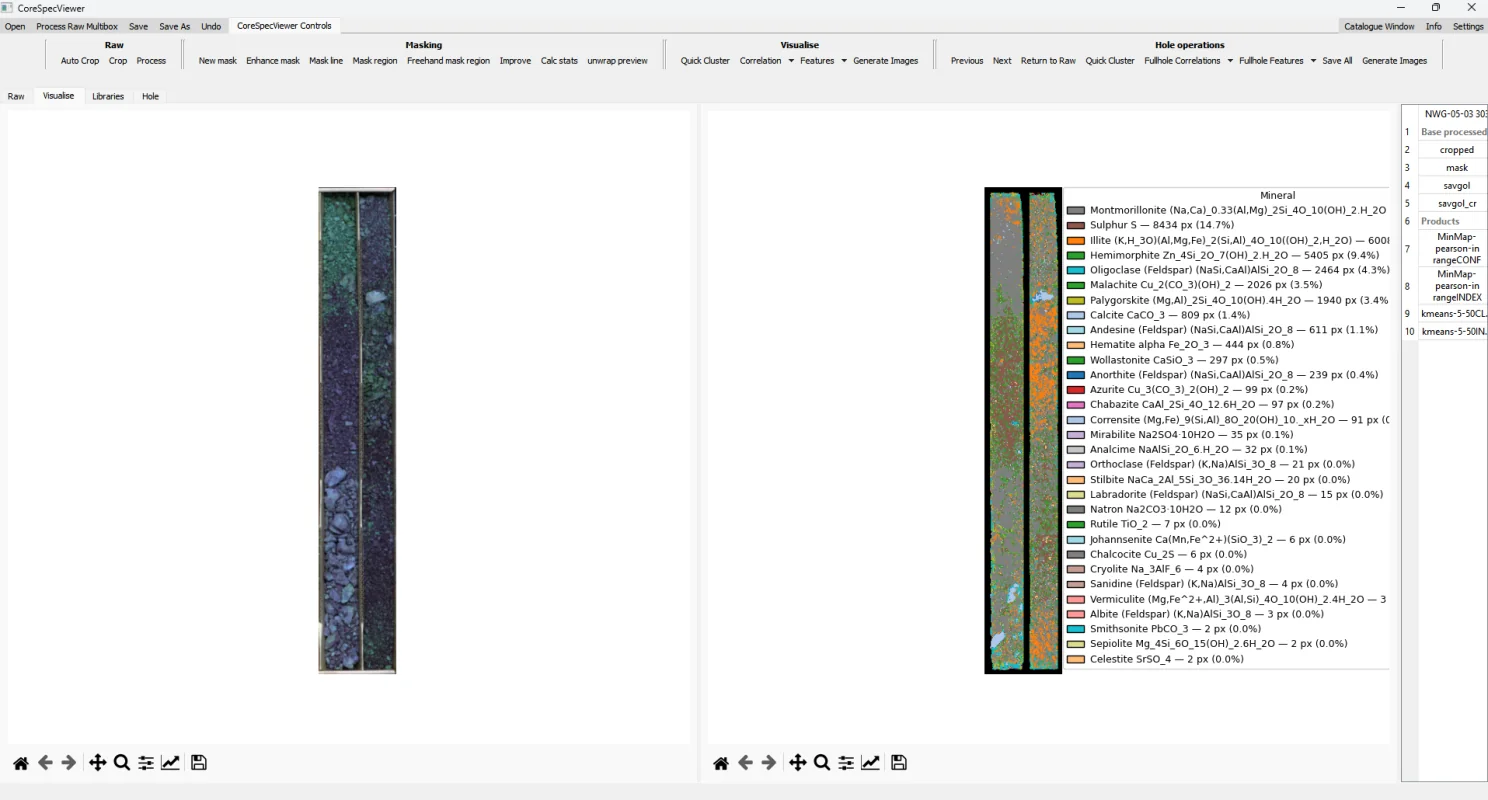Click Open in the top menu
The image size is (1488, 800).
pyautogui.click(x=15, y=27)
